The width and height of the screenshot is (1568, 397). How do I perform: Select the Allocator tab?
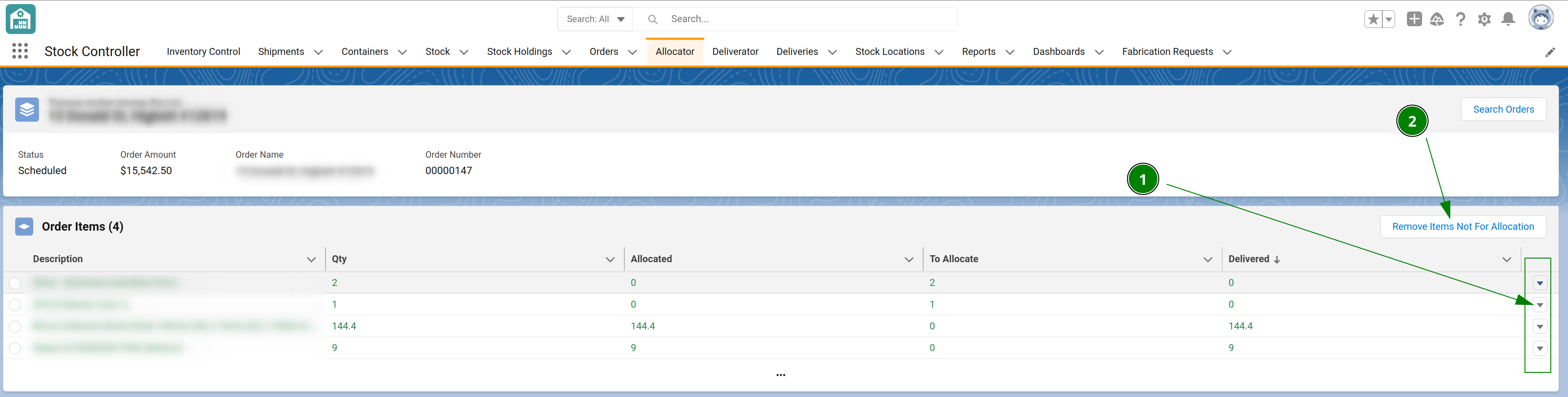point(674,52)
